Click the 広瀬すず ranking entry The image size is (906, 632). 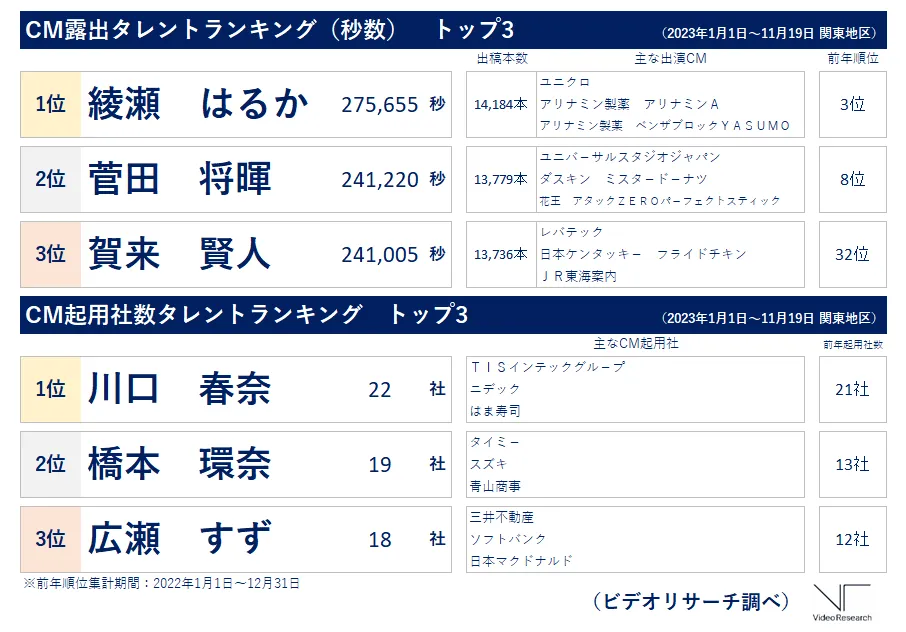(x=236, y=540)
